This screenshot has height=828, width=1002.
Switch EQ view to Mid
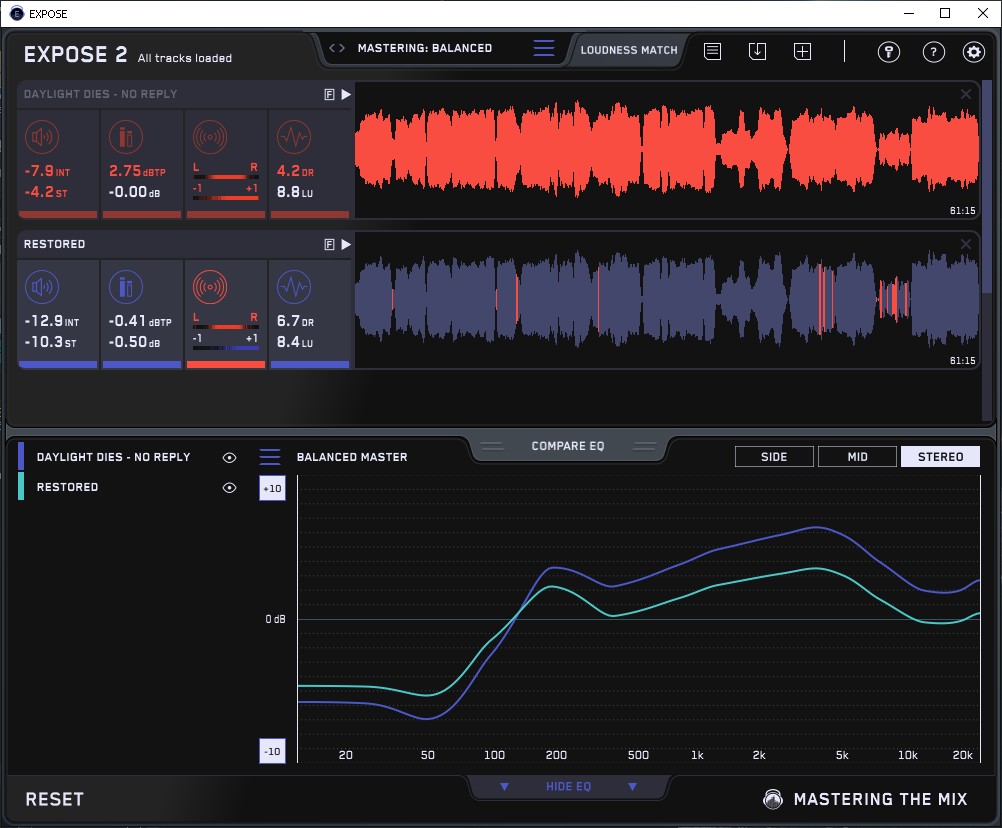[857, 457]
